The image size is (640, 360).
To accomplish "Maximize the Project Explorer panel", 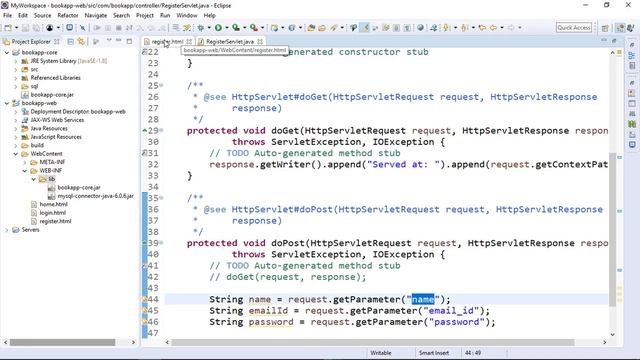I will pos(129,41).
